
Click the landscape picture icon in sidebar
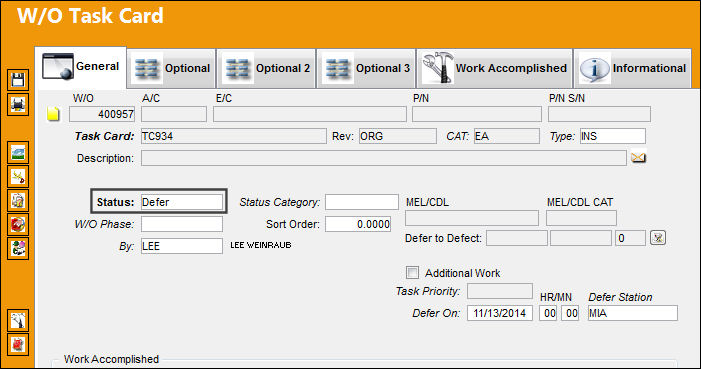[x=18, y=153]
